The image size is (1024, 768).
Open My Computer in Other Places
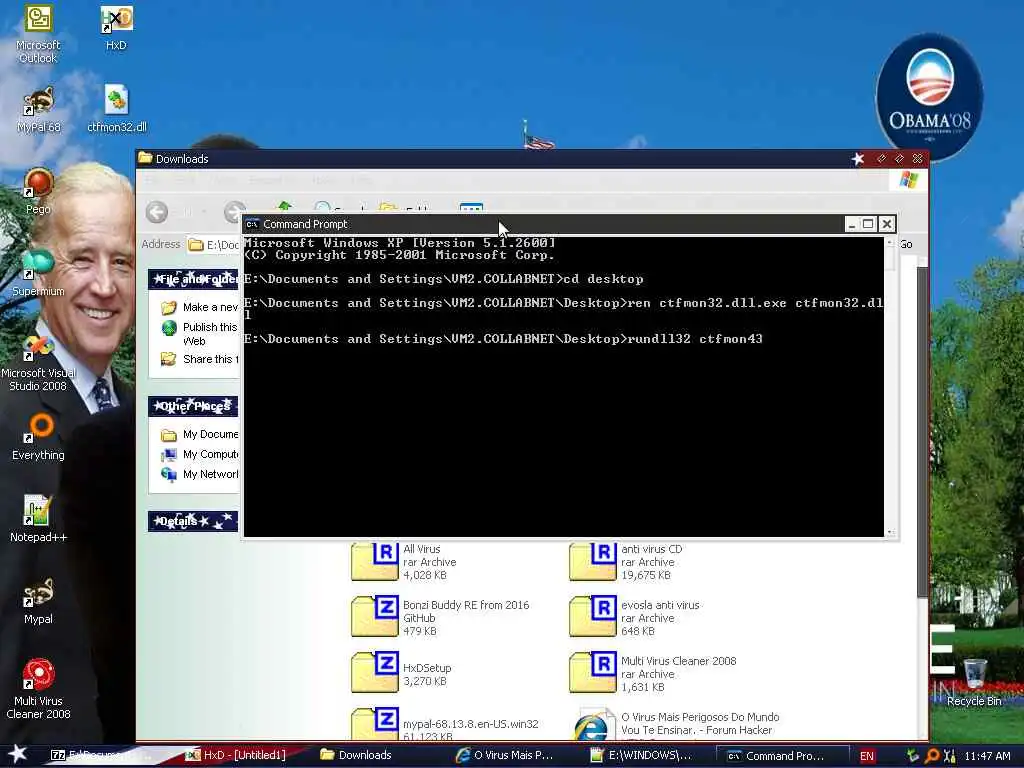(200, 454)
